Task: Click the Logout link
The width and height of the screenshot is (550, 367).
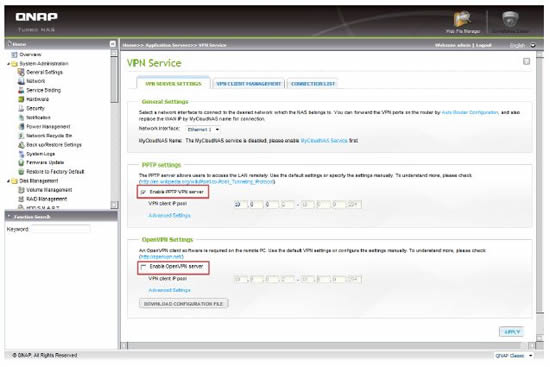Action: tap(483, 45)
